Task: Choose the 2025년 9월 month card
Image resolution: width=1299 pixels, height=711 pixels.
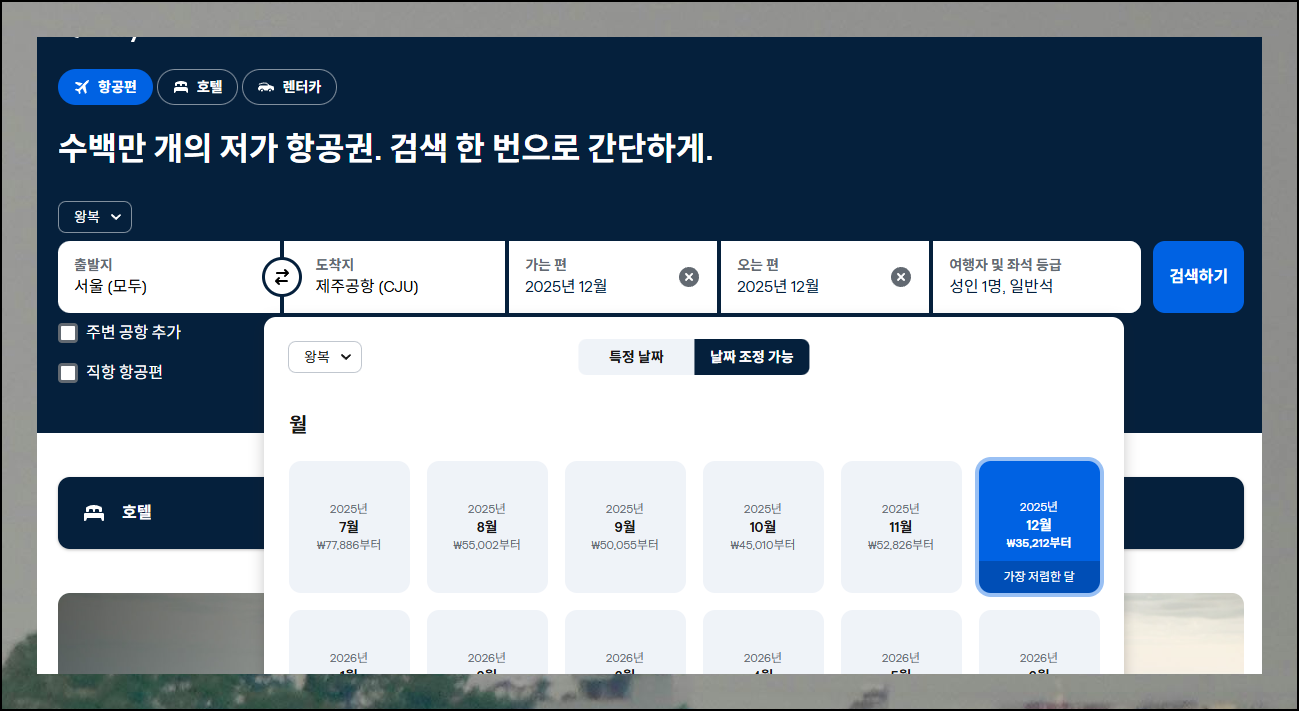Action: [x=625, y=527]
